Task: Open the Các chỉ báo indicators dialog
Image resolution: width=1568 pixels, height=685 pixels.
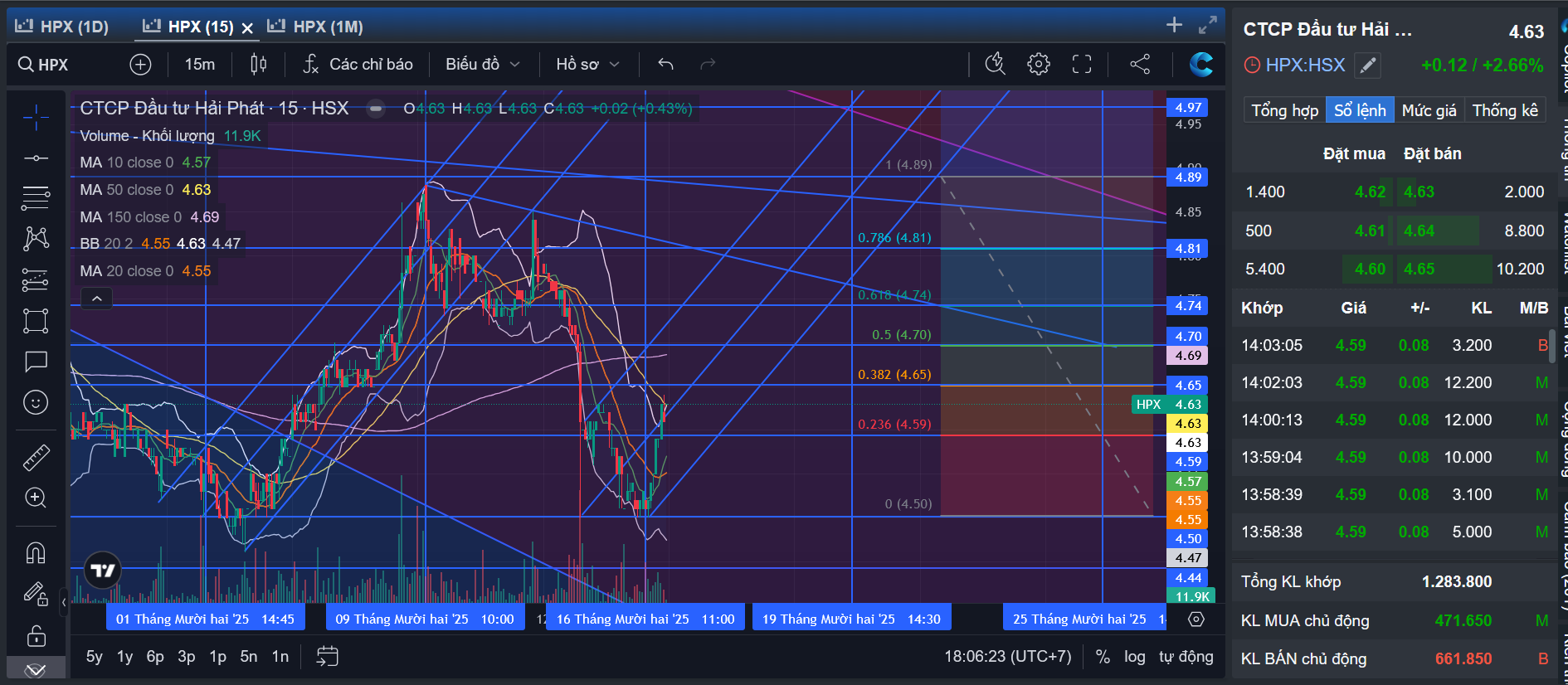Action: click(x=358, y=65)
